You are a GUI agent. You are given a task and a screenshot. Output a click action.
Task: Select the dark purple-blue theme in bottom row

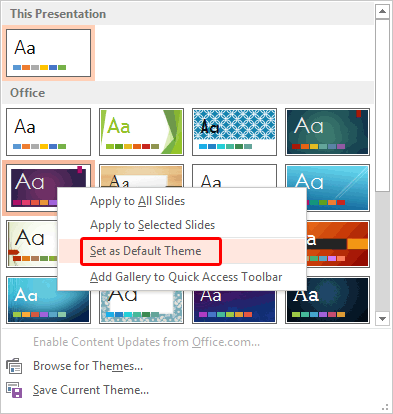point(234,307)
